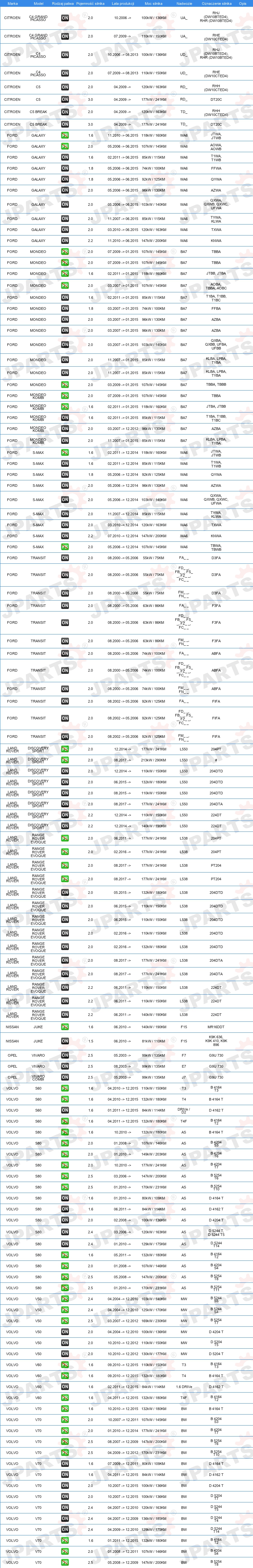The height and width of the screenshot is (1568, 253).
Task: Click the ON icon for C4 Grand Picasso 110kW
Action: click(65, 37)
